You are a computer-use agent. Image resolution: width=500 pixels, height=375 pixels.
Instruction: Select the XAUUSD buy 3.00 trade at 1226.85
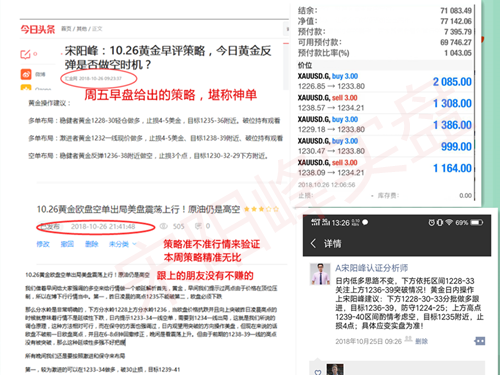[384, 81]
